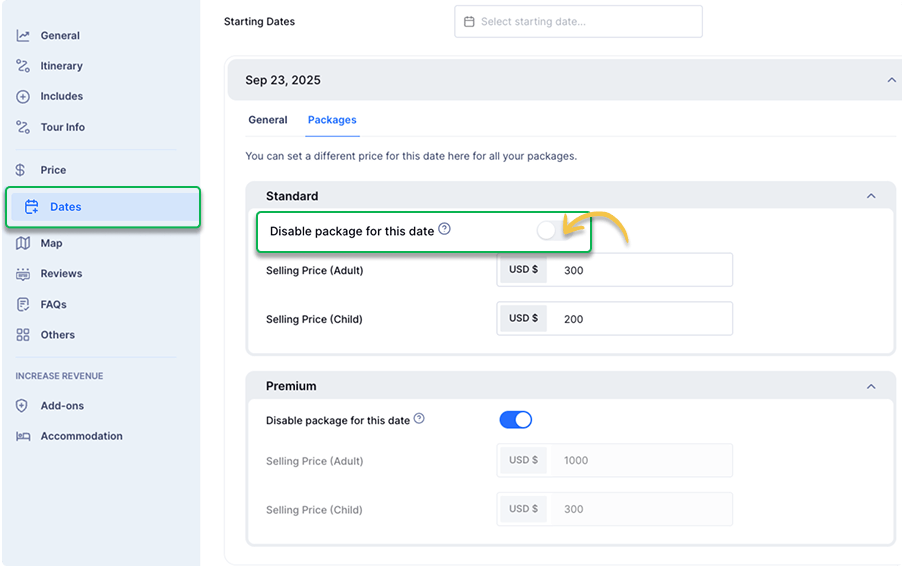Select the Packages tab
The image size is (902, 568).
[332, 120]
